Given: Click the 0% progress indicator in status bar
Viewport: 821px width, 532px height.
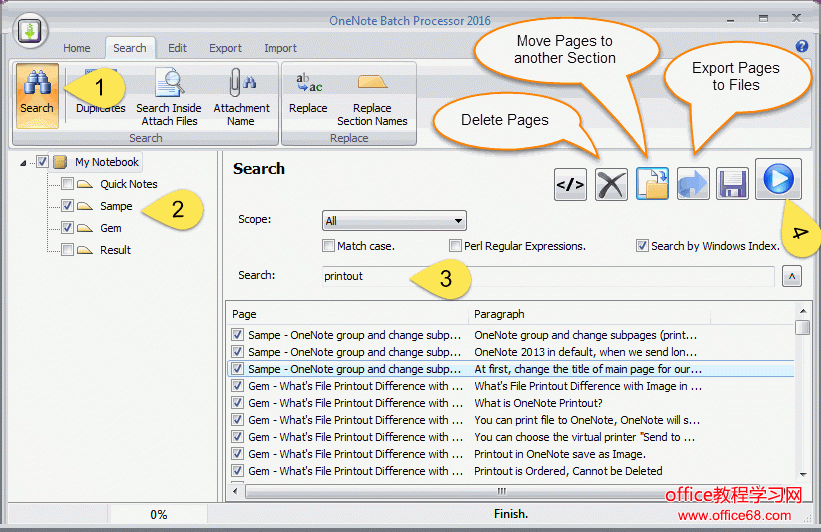Looking at the screenshot, I should pos(158,515).
